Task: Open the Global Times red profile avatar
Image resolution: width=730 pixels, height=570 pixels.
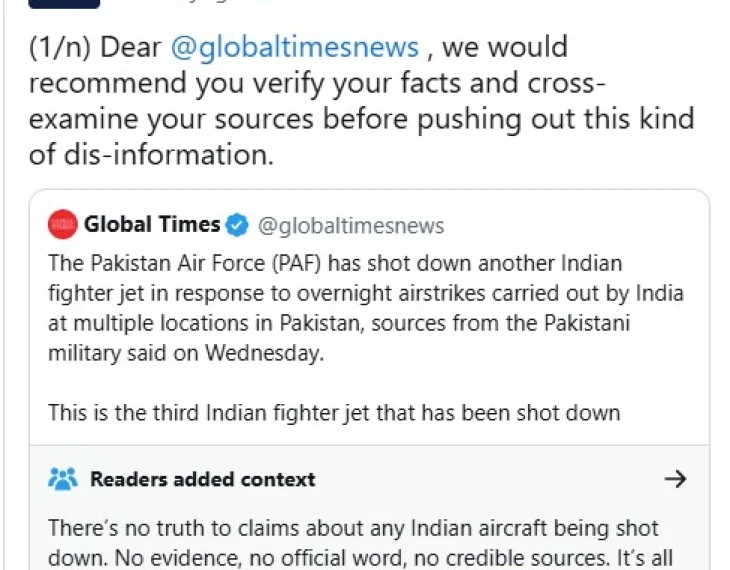Action: 62,224
